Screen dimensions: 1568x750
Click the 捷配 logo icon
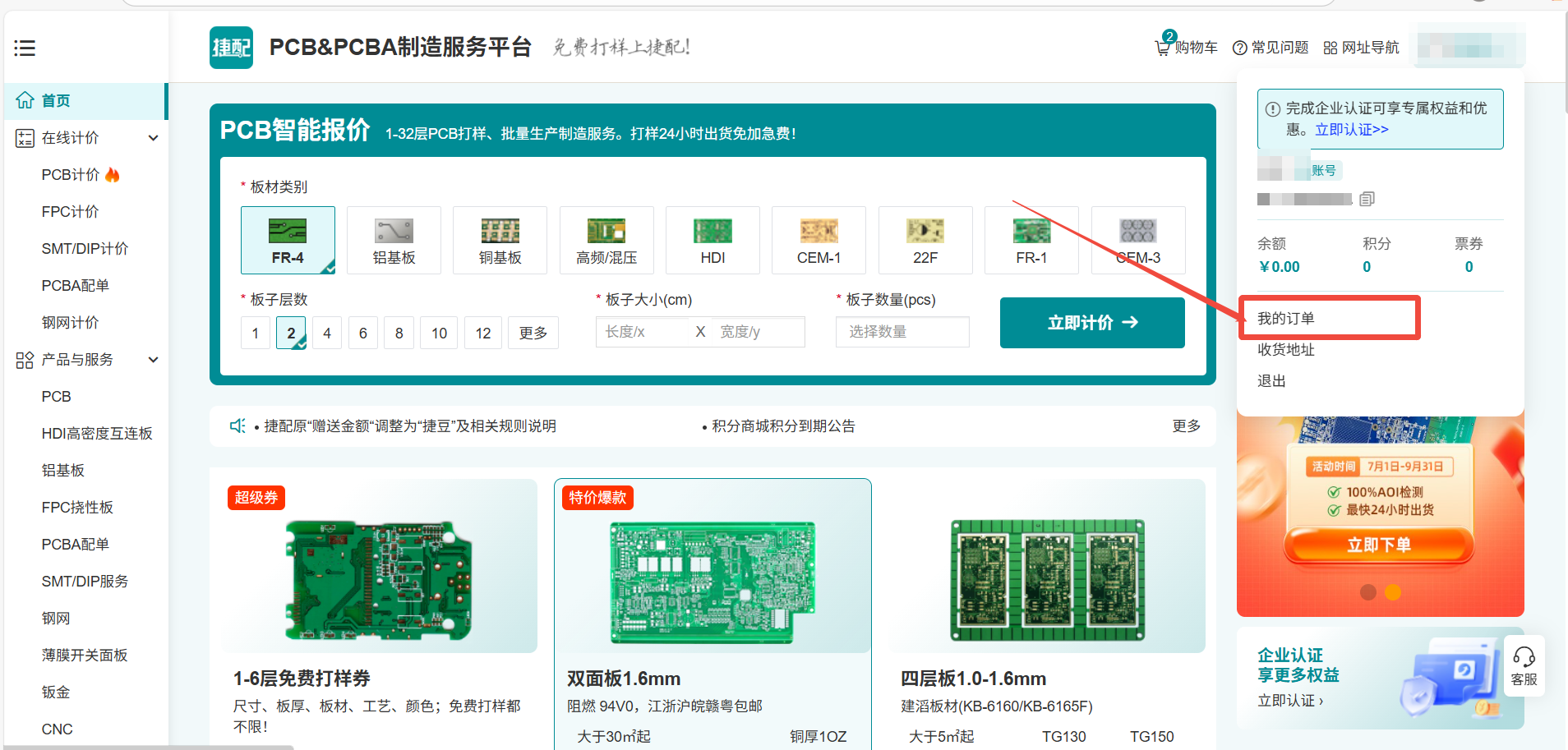click(x=231, y=48)
